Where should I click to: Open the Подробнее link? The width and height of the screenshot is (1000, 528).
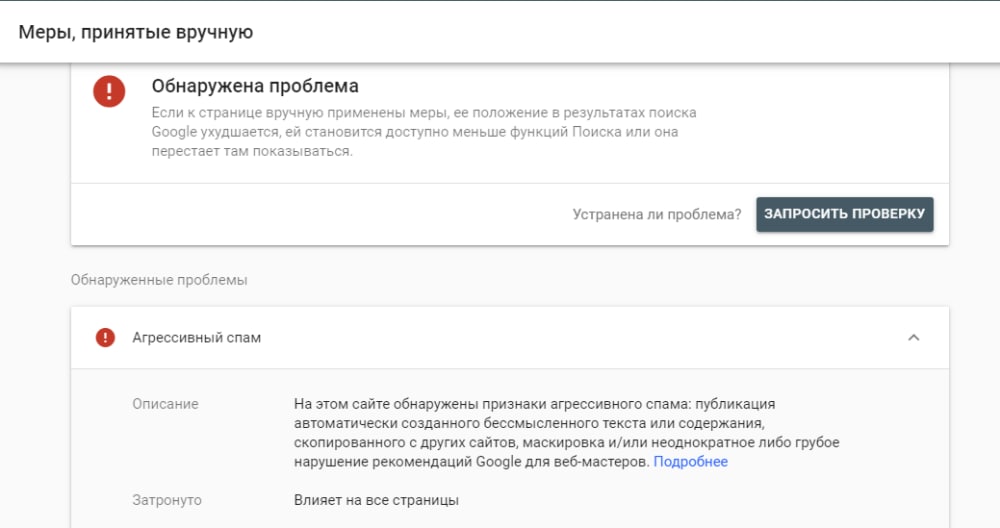pyautogui.click(x=690, y=462)
